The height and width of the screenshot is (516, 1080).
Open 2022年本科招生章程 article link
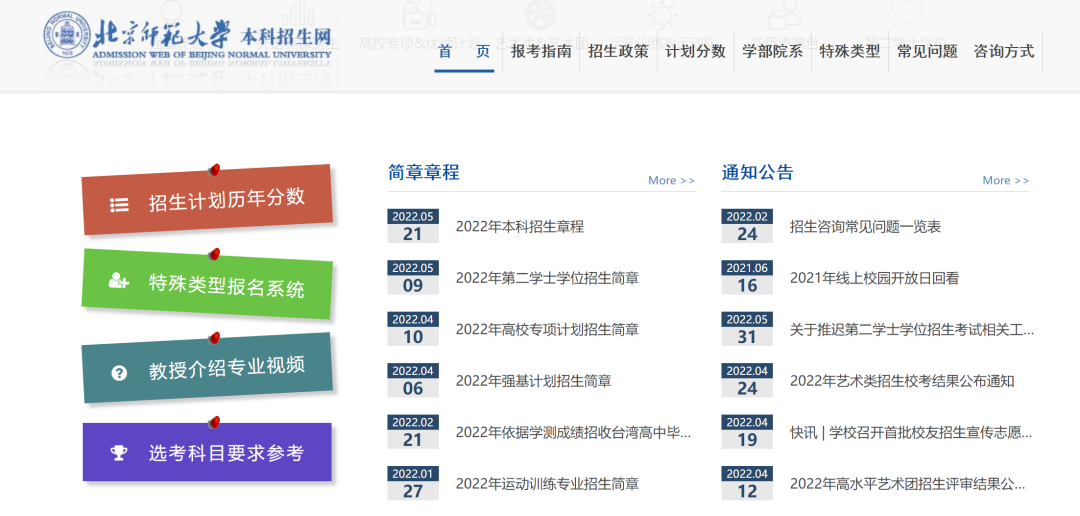point(519,227)
